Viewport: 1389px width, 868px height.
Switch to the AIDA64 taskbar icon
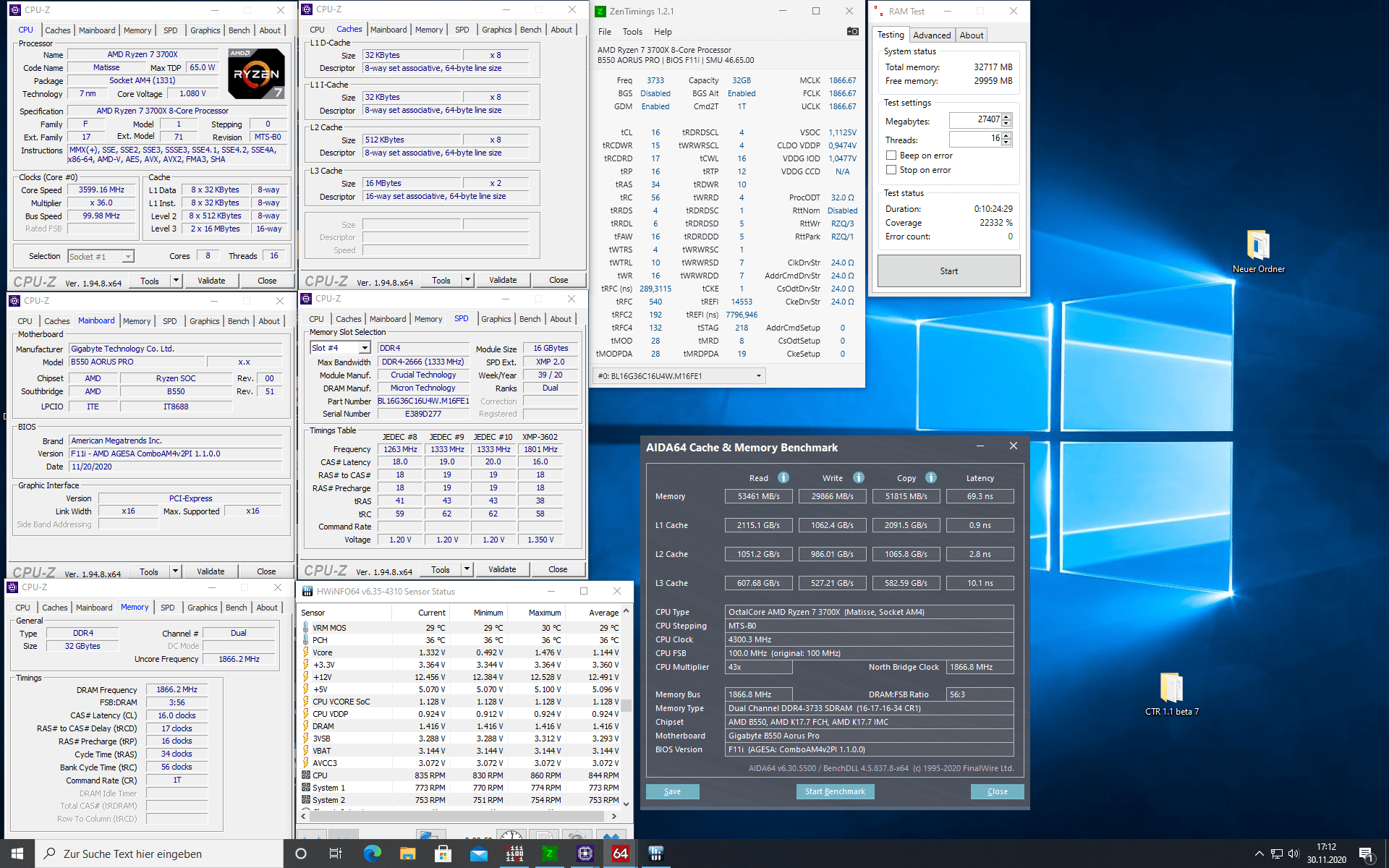(621, 854)
